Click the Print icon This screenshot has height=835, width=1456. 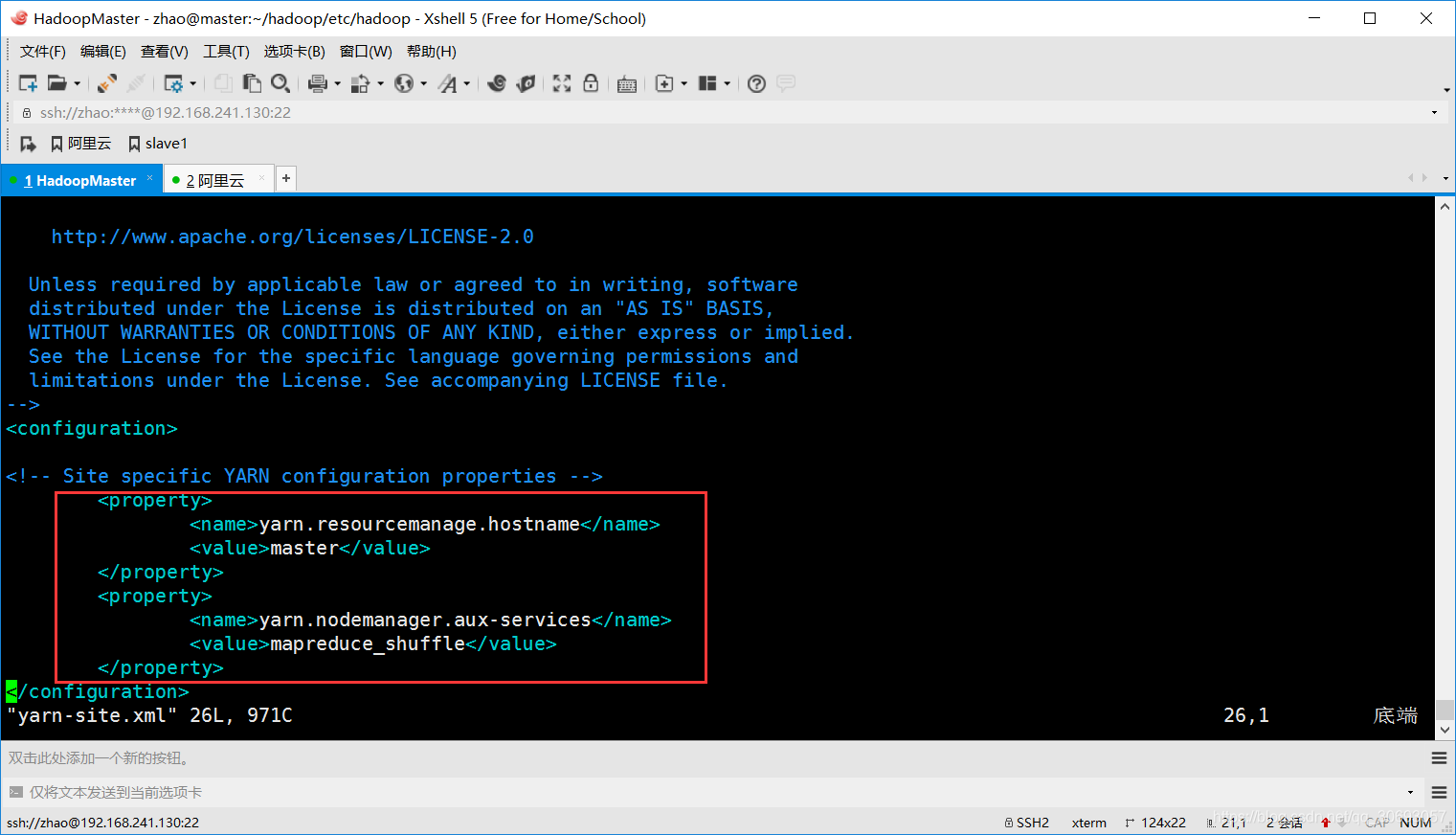[318, 83]
